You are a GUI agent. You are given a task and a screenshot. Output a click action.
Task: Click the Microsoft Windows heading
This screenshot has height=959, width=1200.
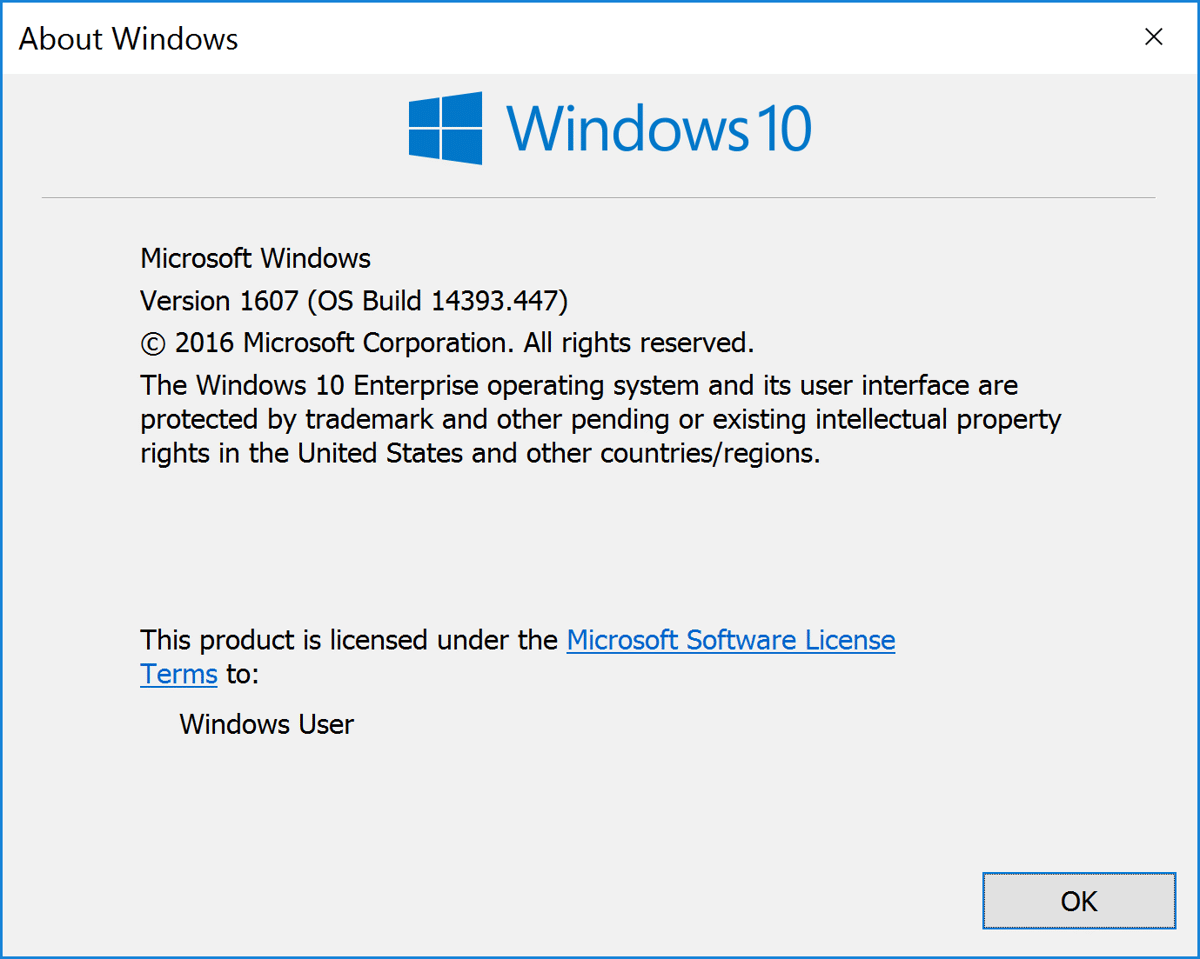click(255, 258)
